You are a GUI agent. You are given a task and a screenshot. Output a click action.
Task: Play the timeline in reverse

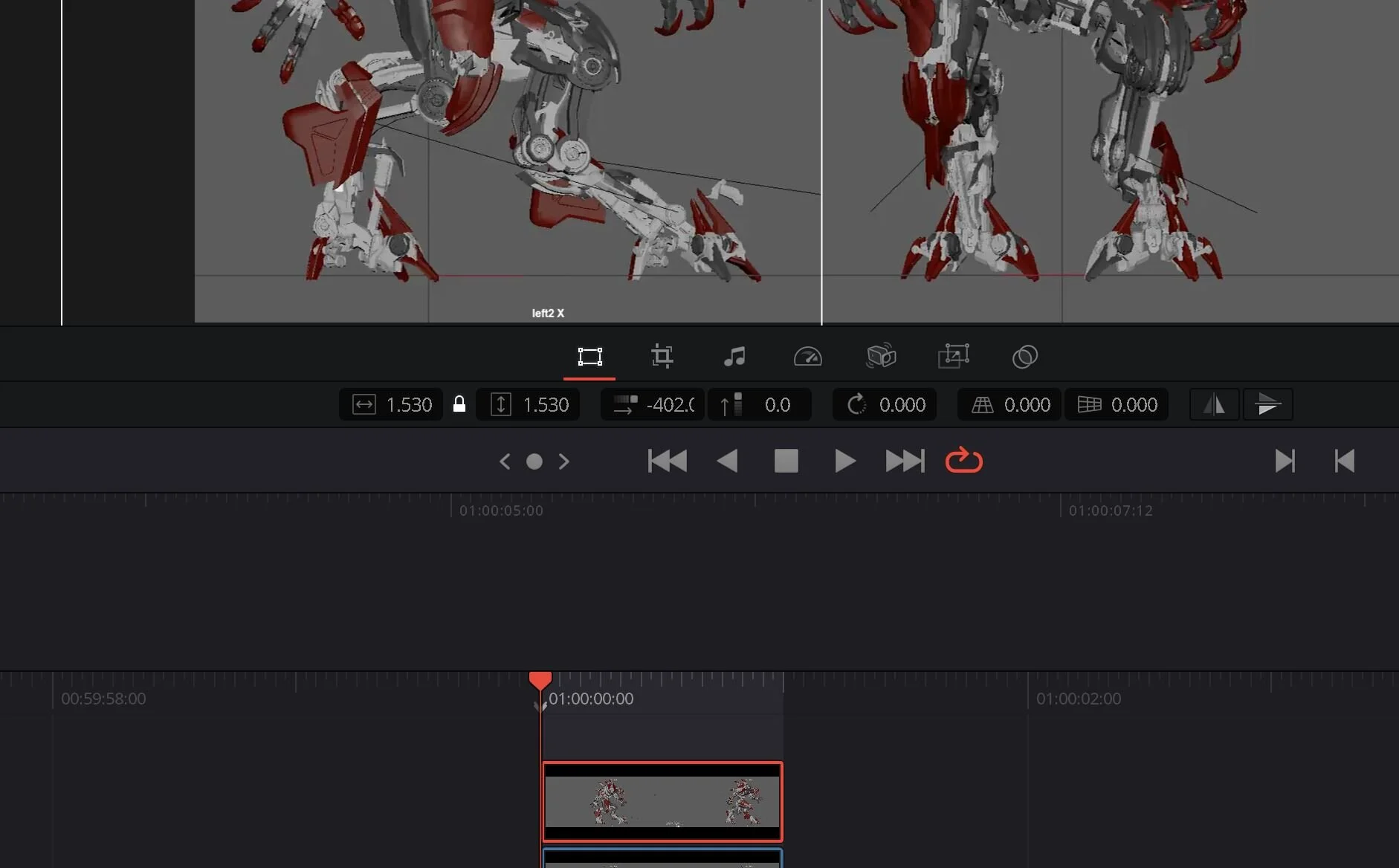pyautogui.click(x=728, y=460)
